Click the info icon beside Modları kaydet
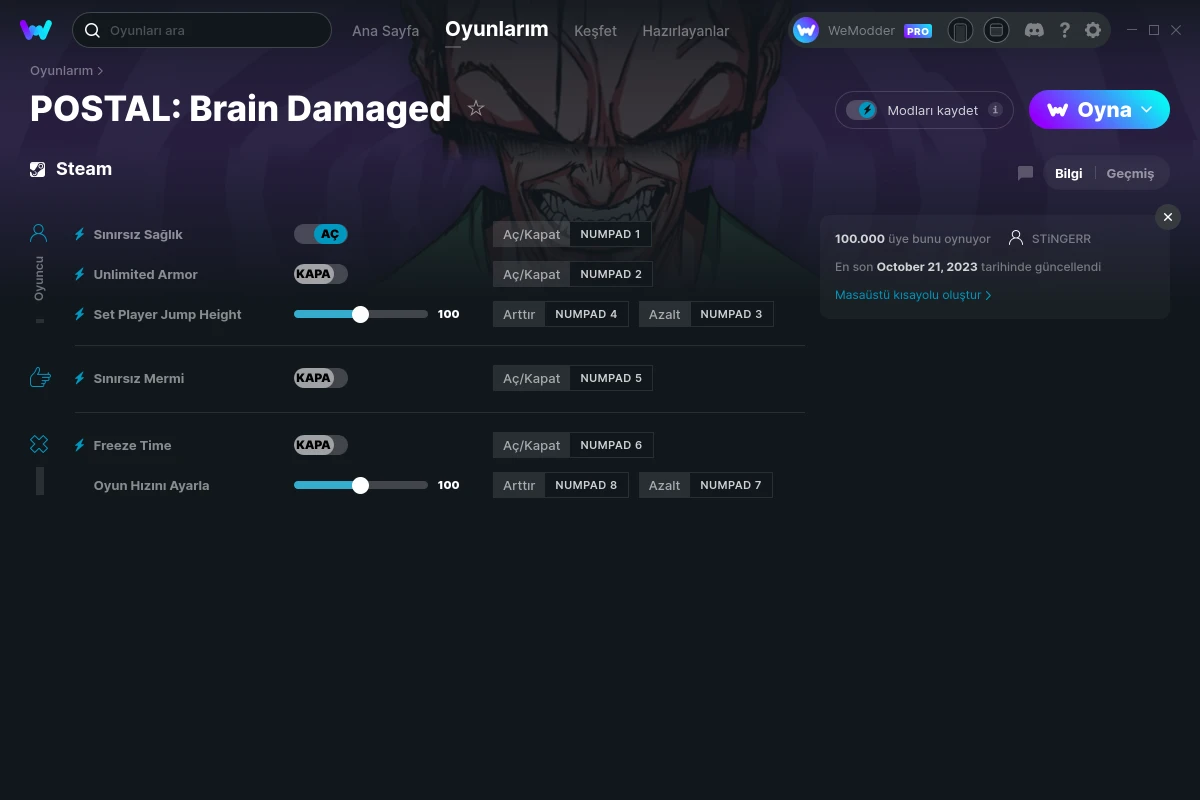The image size is (1200, 800). point(995,110)
